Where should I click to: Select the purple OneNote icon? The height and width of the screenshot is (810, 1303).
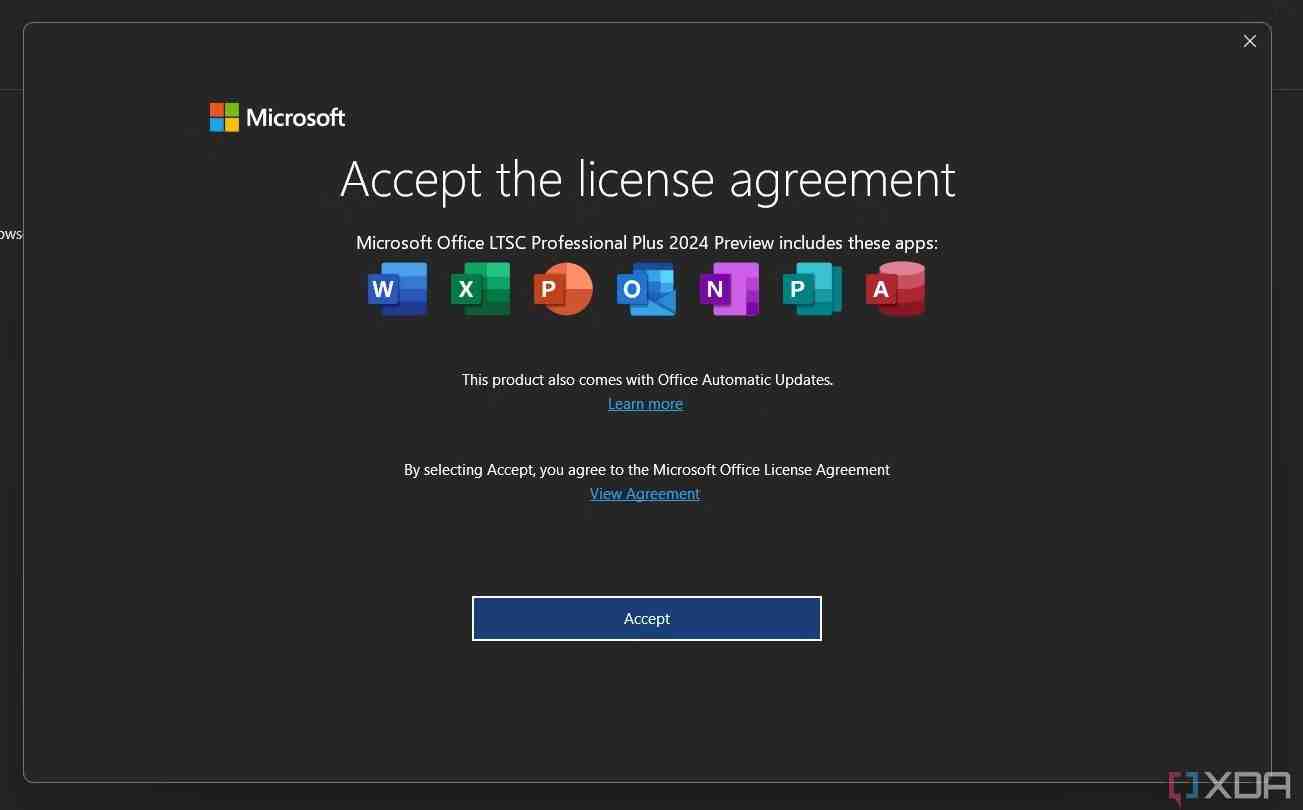click(x=729, y=289)
